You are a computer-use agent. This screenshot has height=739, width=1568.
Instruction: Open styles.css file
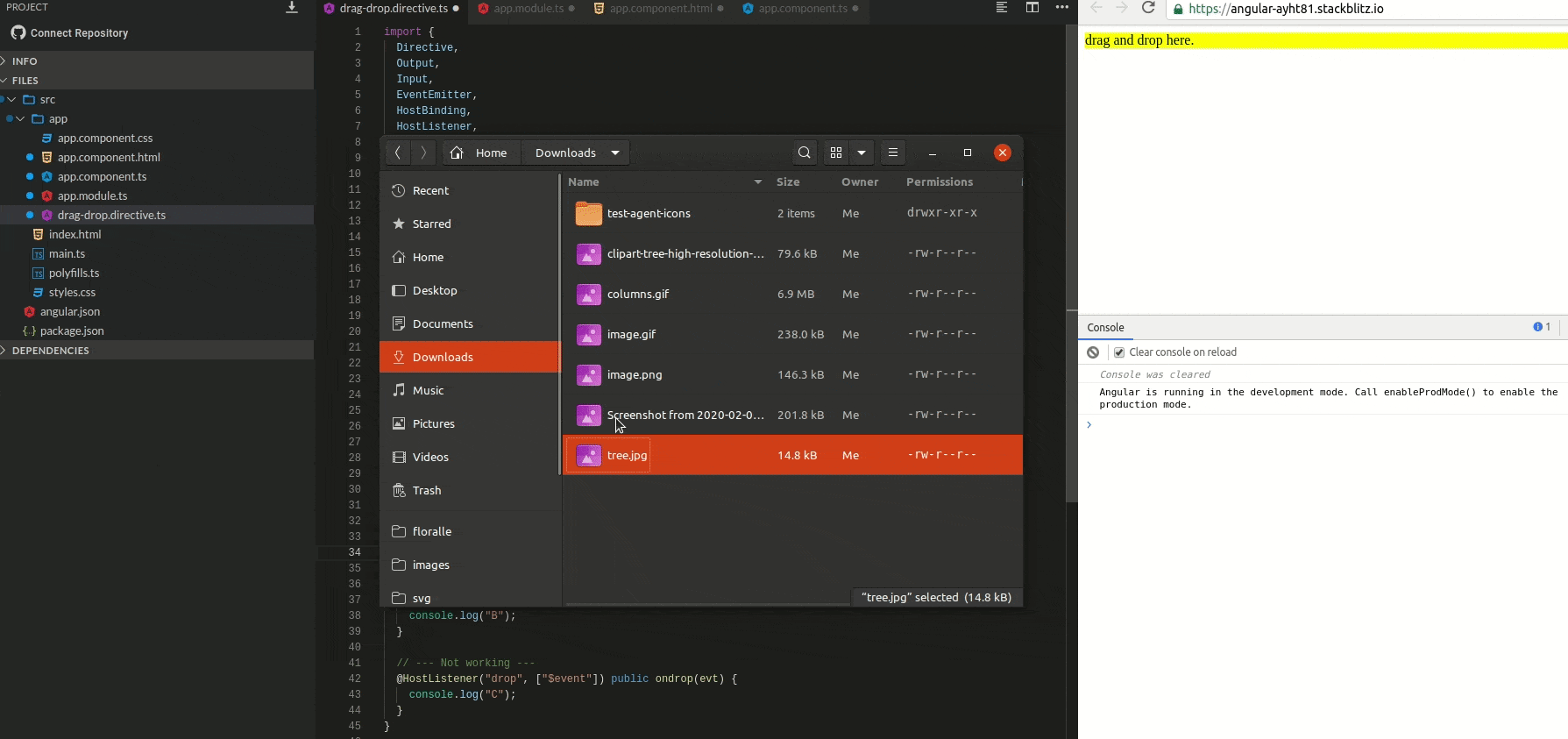[72, 293]
